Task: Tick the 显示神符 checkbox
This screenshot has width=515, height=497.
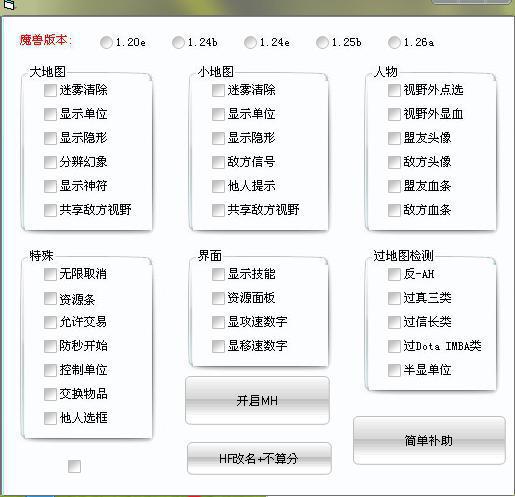Action: pyautogui.click(x=50, y=186)
